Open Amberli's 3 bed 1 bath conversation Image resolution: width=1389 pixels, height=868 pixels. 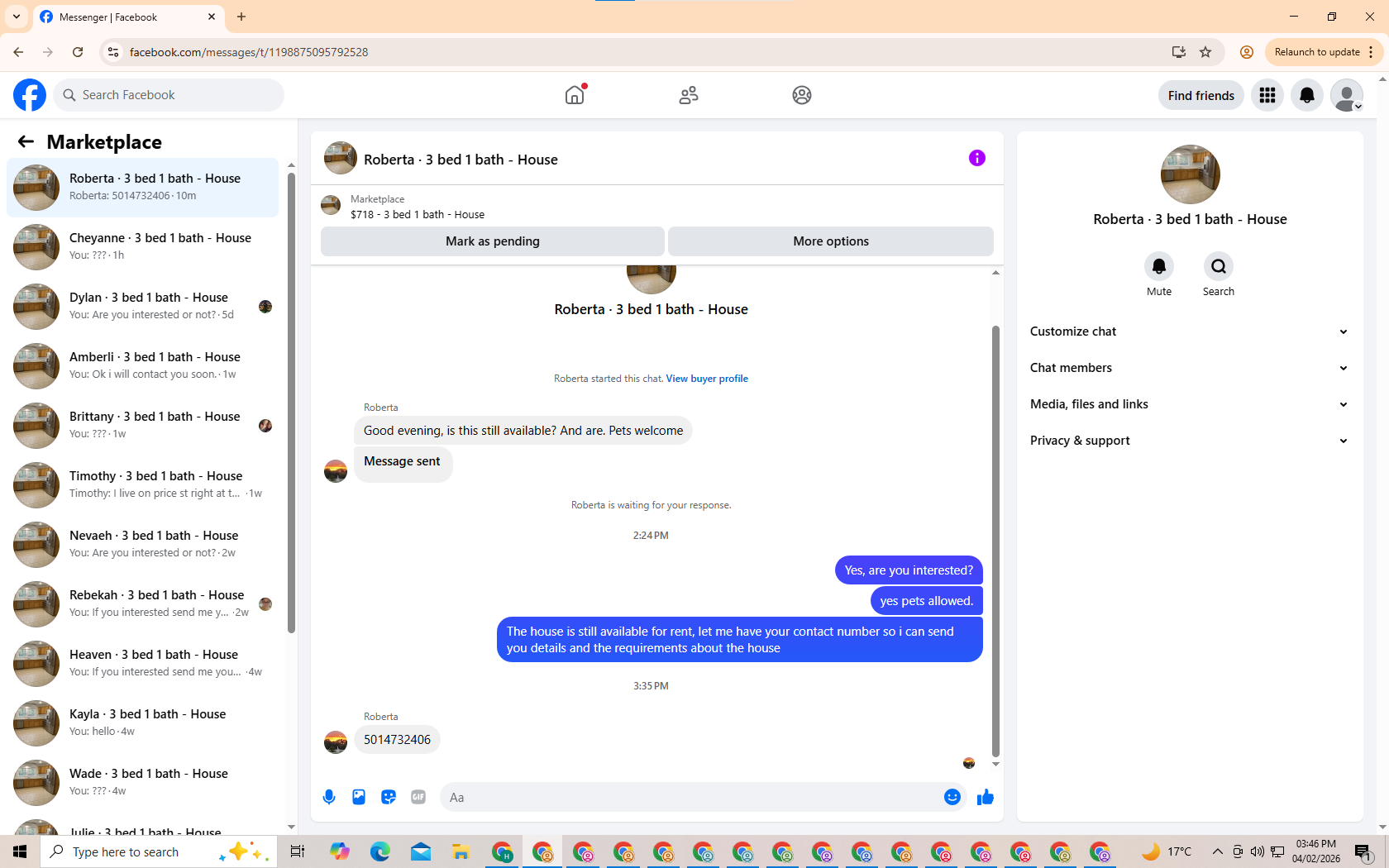tap(143, 366)
